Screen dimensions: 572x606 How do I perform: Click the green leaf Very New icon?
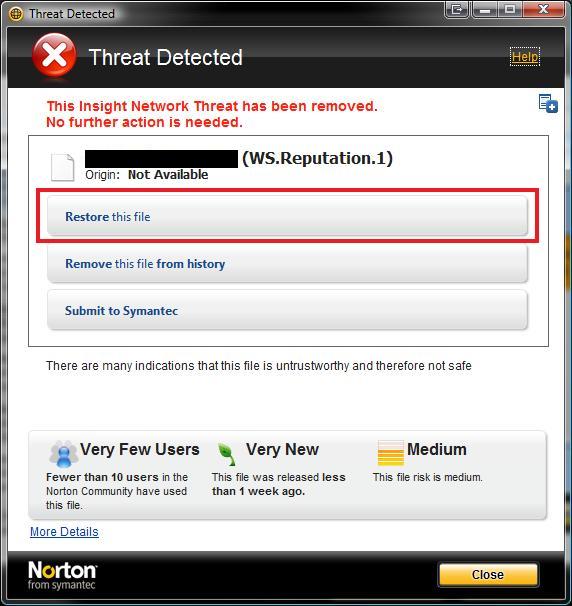(226, 453)
